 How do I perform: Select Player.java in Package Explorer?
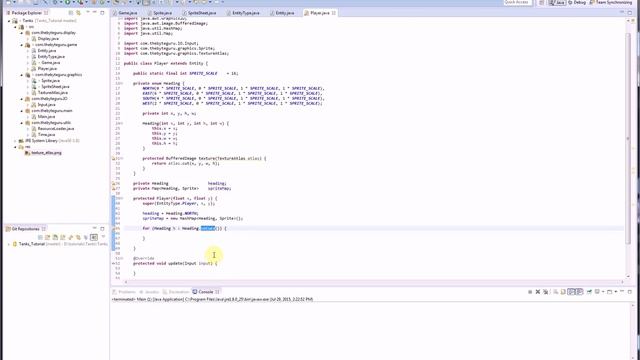coord(44,69)
